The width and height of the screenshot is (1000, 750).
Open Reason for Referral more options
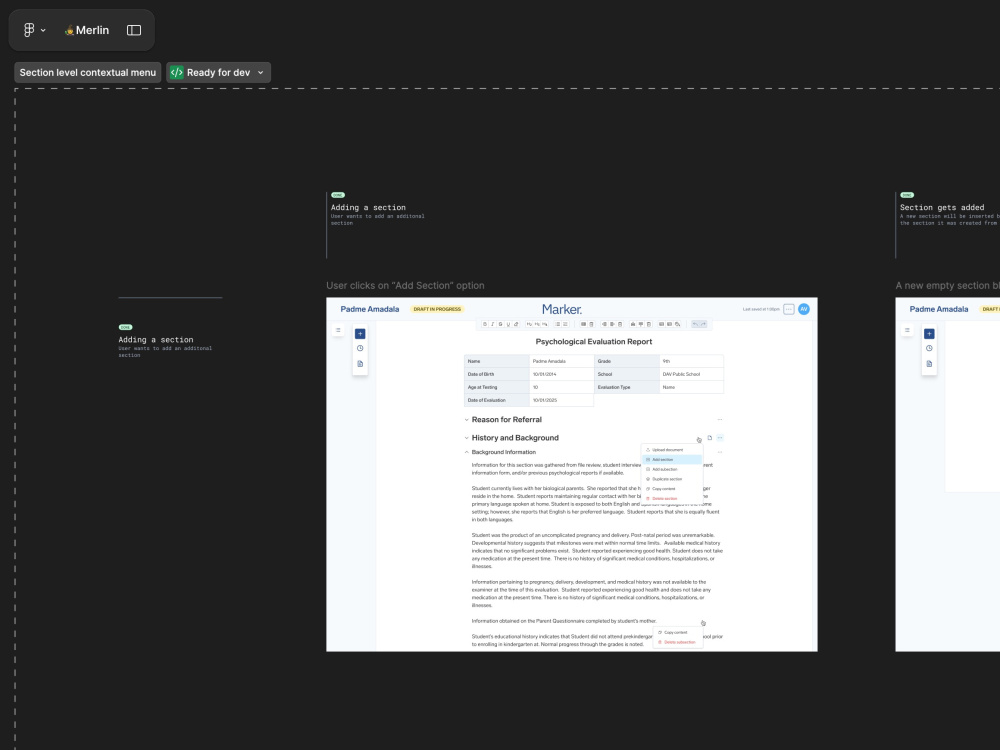tap(719, 420)
